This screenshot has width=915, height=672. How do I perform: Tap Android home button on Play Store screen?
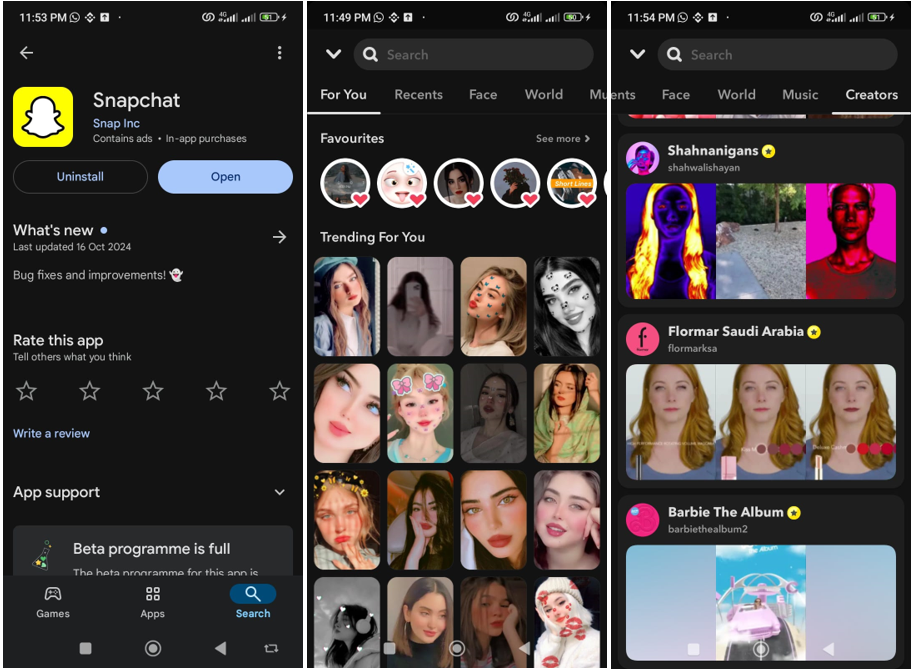153,648
